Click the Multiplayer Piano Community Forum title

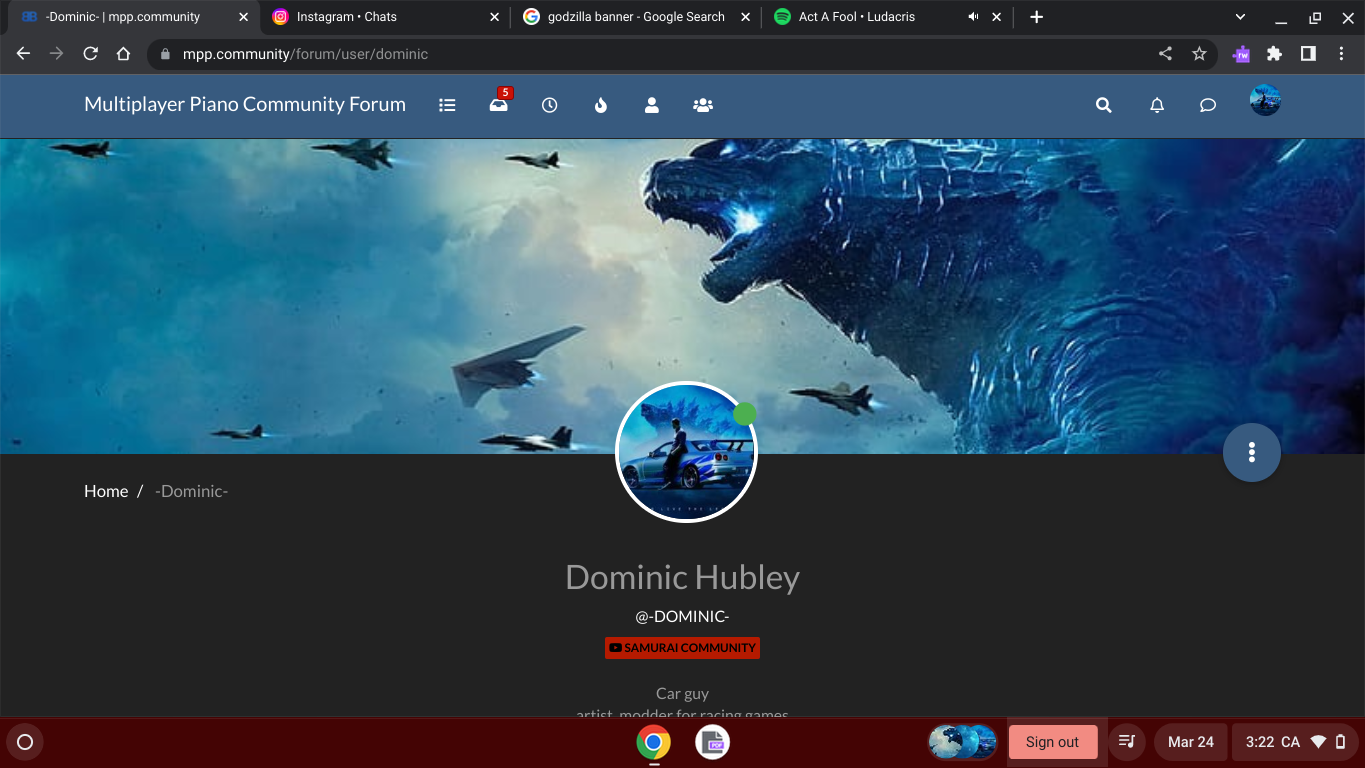[245, 104]
